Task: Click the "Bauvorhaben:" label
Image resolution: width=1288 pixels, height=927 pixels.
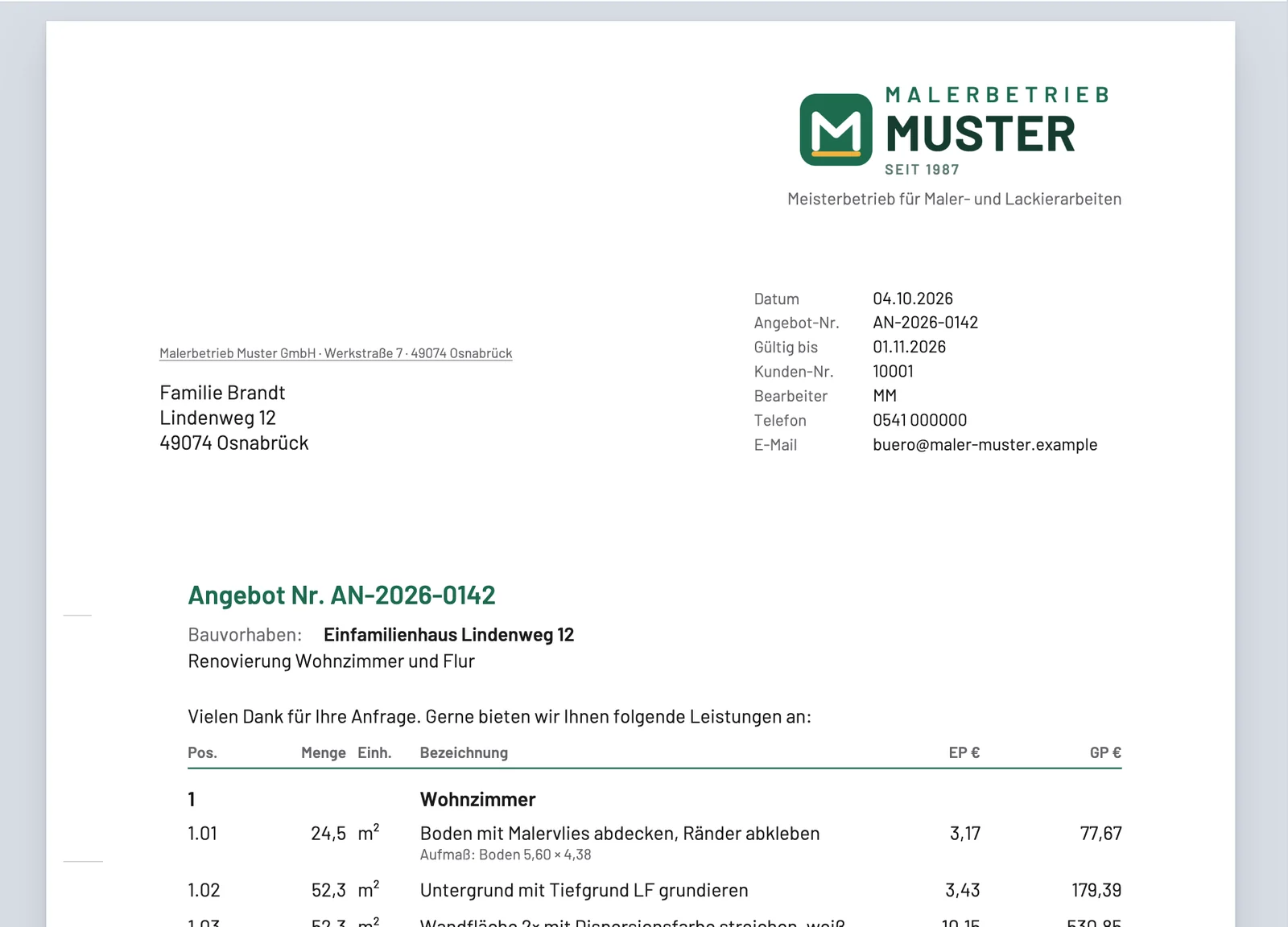Action: [x=245, y=635]
